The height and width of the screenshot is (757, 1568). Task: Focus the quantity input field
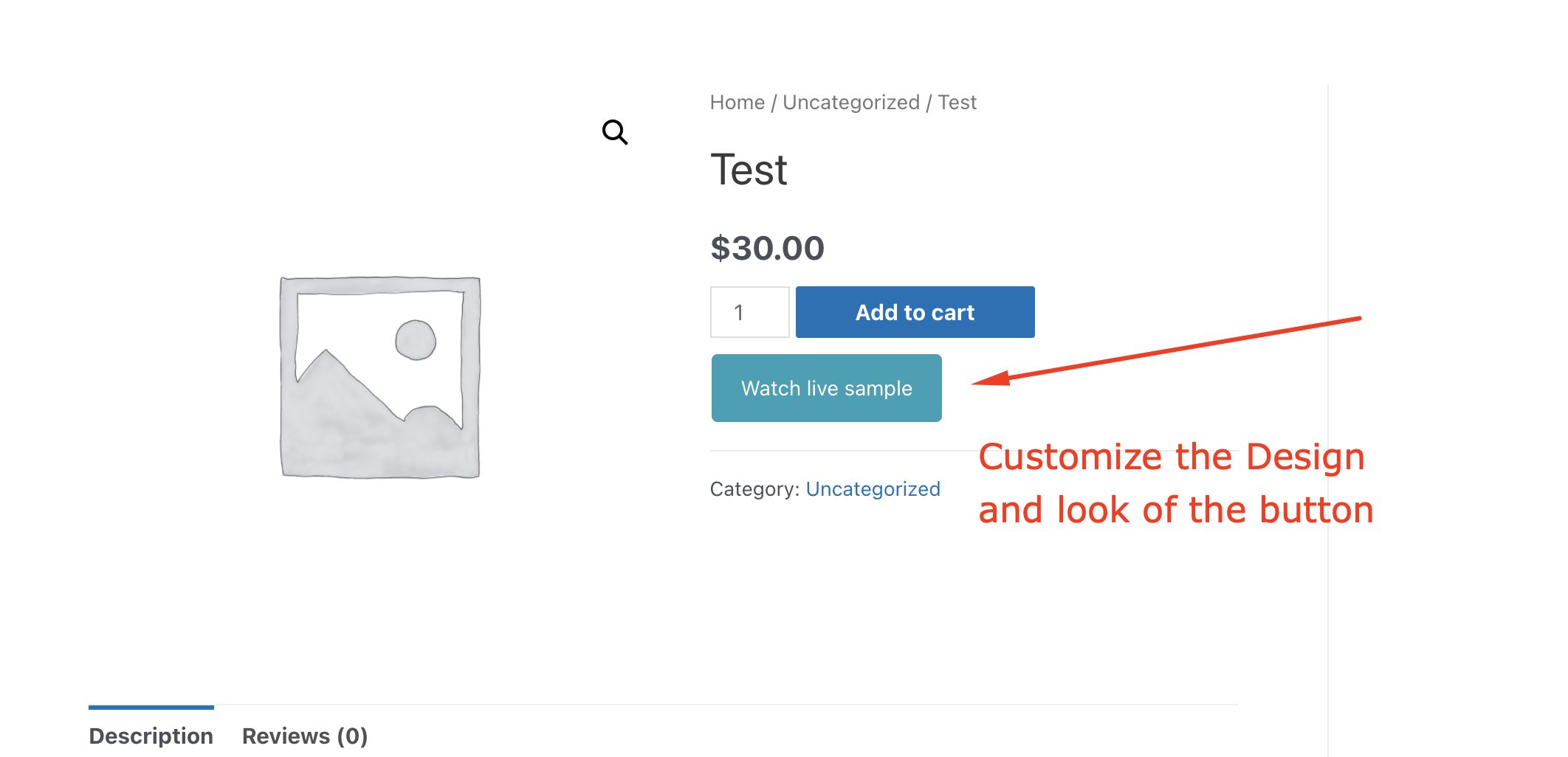pyautogui.click(x=750, y=312)
